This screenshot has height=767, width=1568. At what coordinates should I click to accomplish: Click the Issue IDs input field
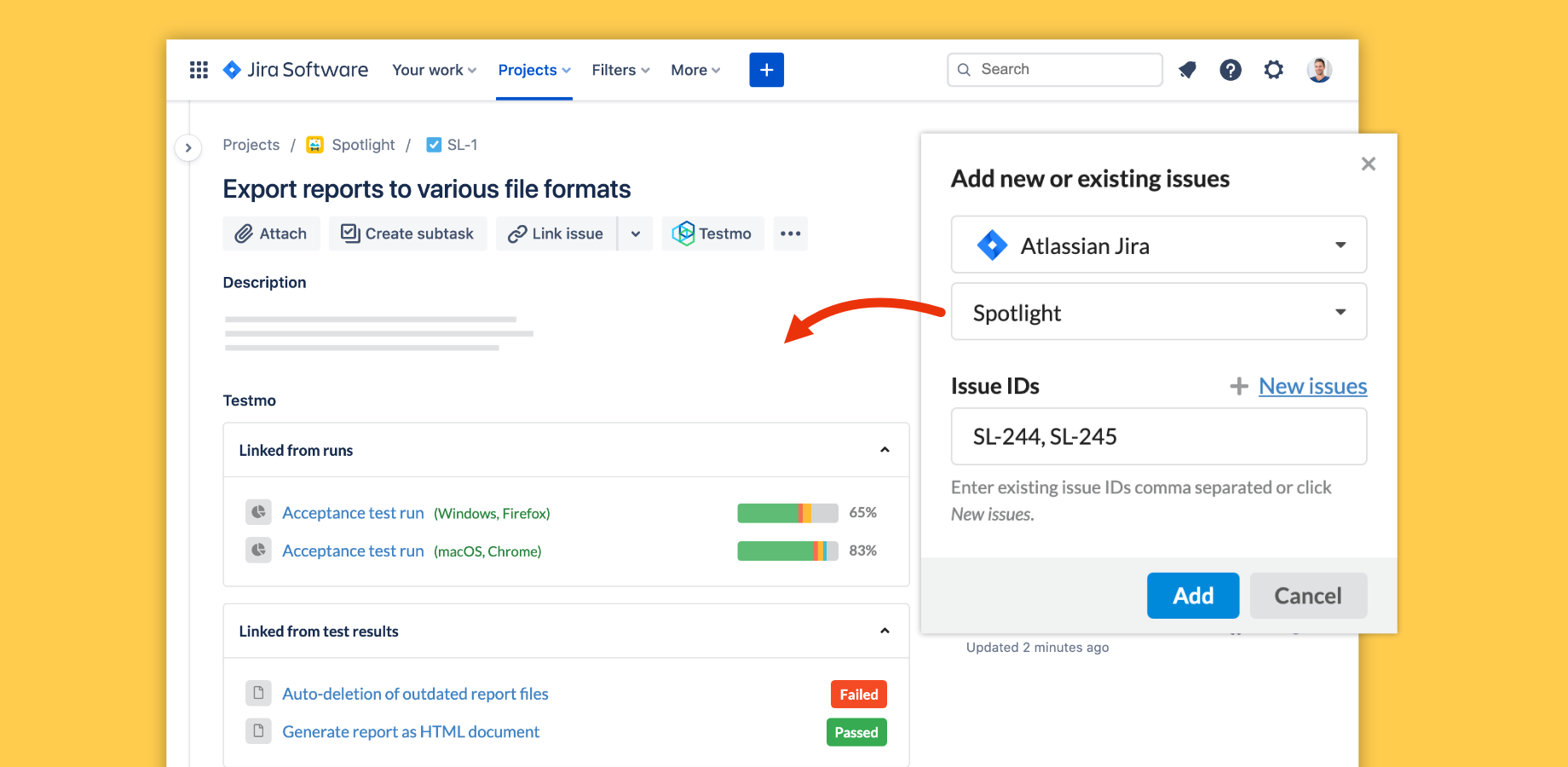(x=1159, y=436)
